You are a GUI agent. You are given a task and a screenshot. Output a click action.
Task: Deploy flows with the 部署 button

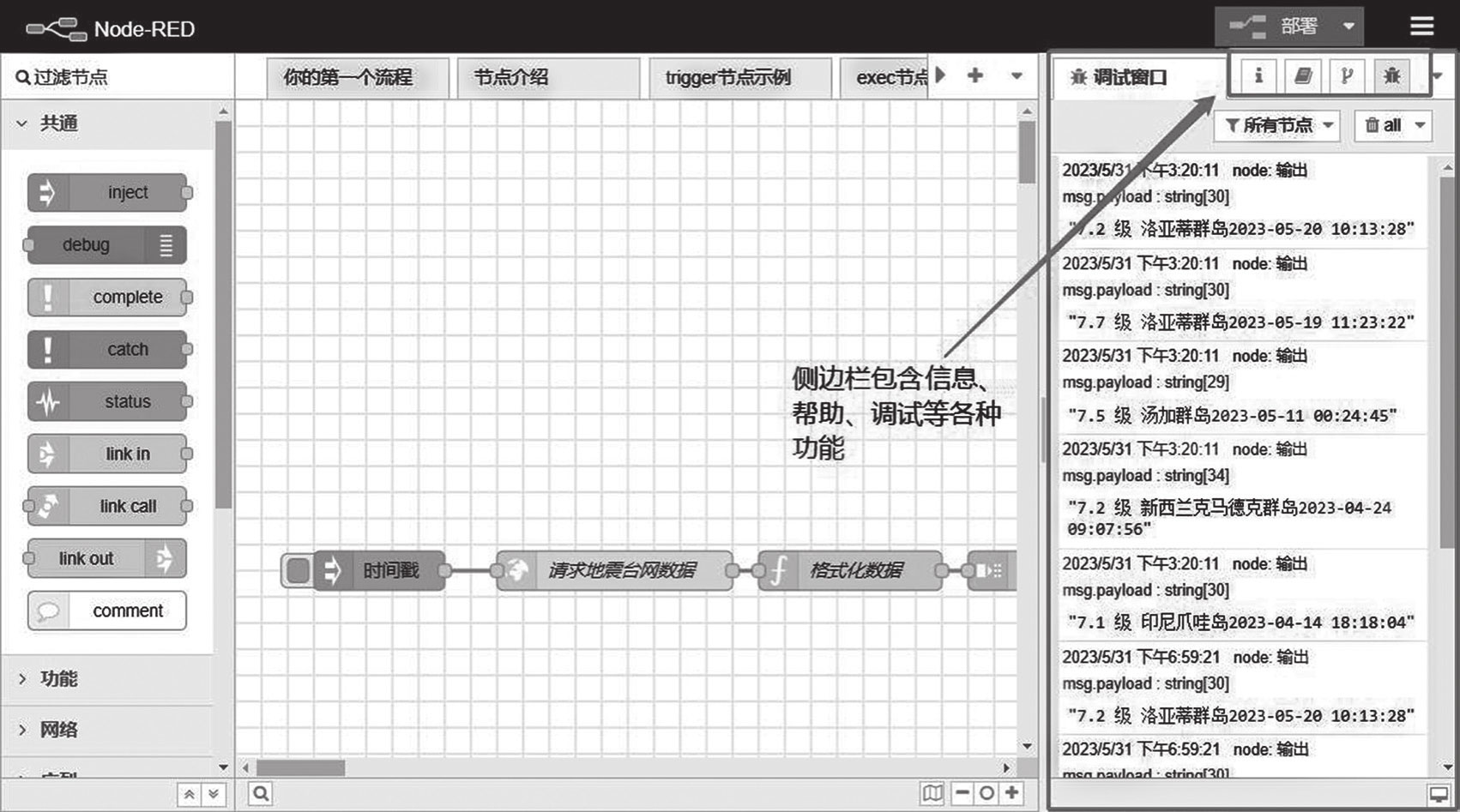pos(1274,27)
